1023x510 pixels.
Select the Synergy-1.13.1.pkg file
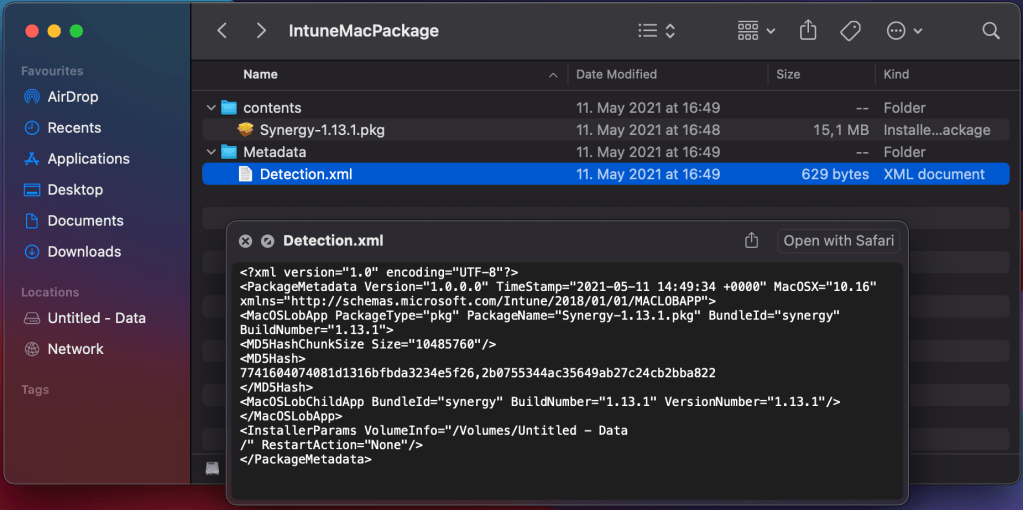click(x=321, y=130)
